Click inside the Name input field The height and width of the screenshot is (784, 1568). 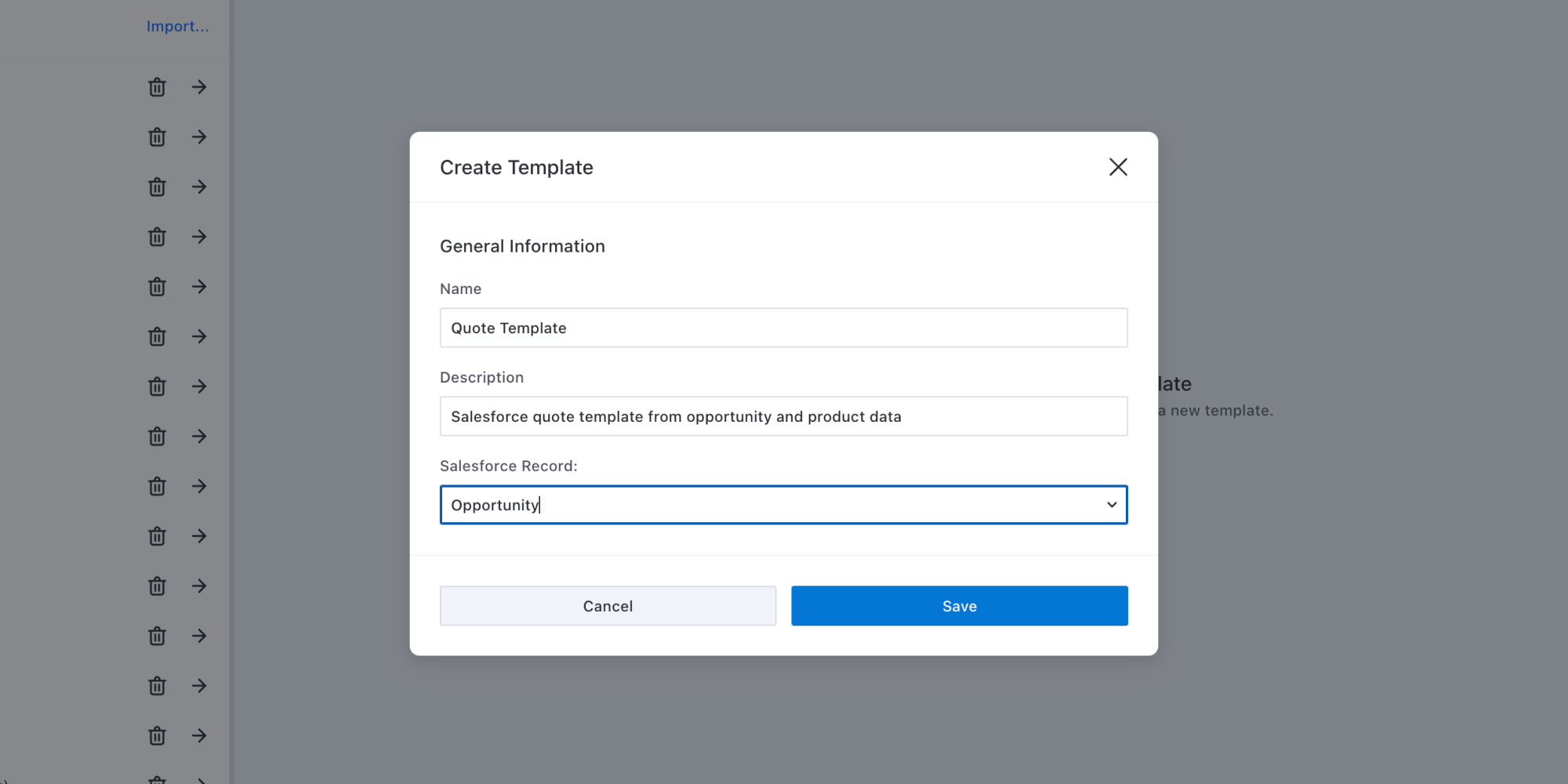[x=782, y=328]
